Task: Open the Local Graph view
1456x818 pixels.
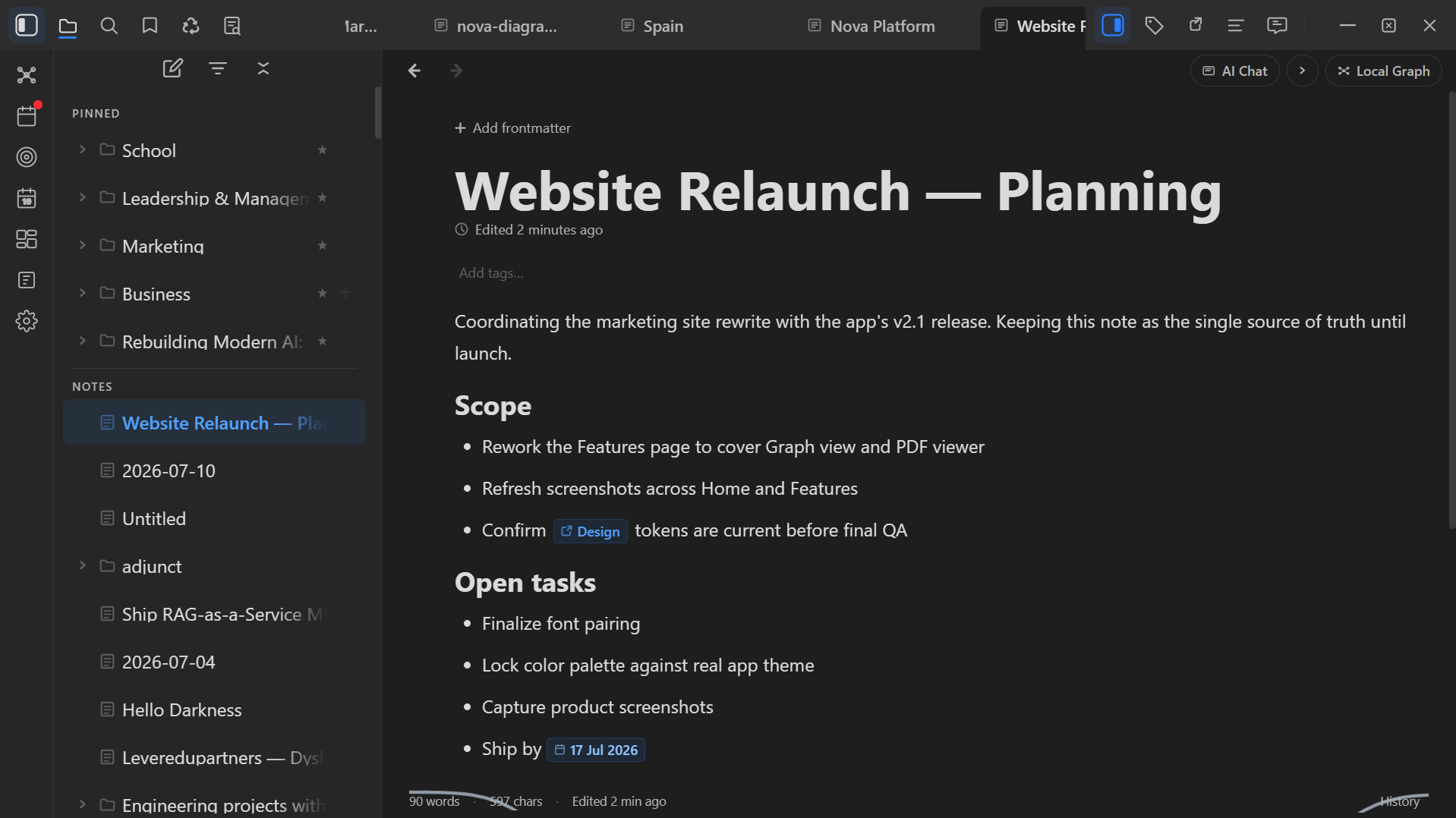Action: click(1384, 71)
